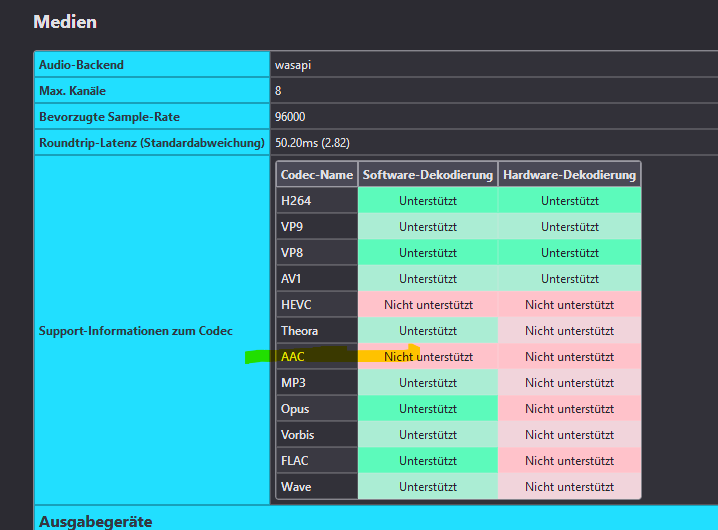Click AV1 hardware decoding status cell
718x530 pixels.
pyautogui.click(x=569, y=279)
